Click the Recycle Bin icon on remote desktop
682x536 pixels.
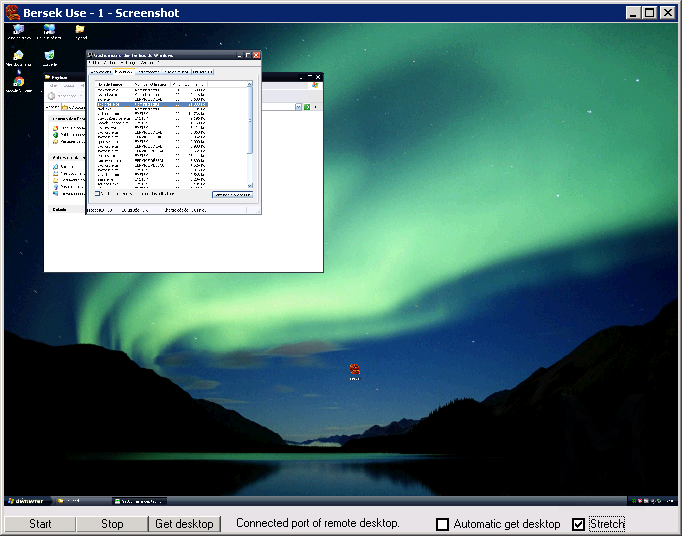coord(49,57)
